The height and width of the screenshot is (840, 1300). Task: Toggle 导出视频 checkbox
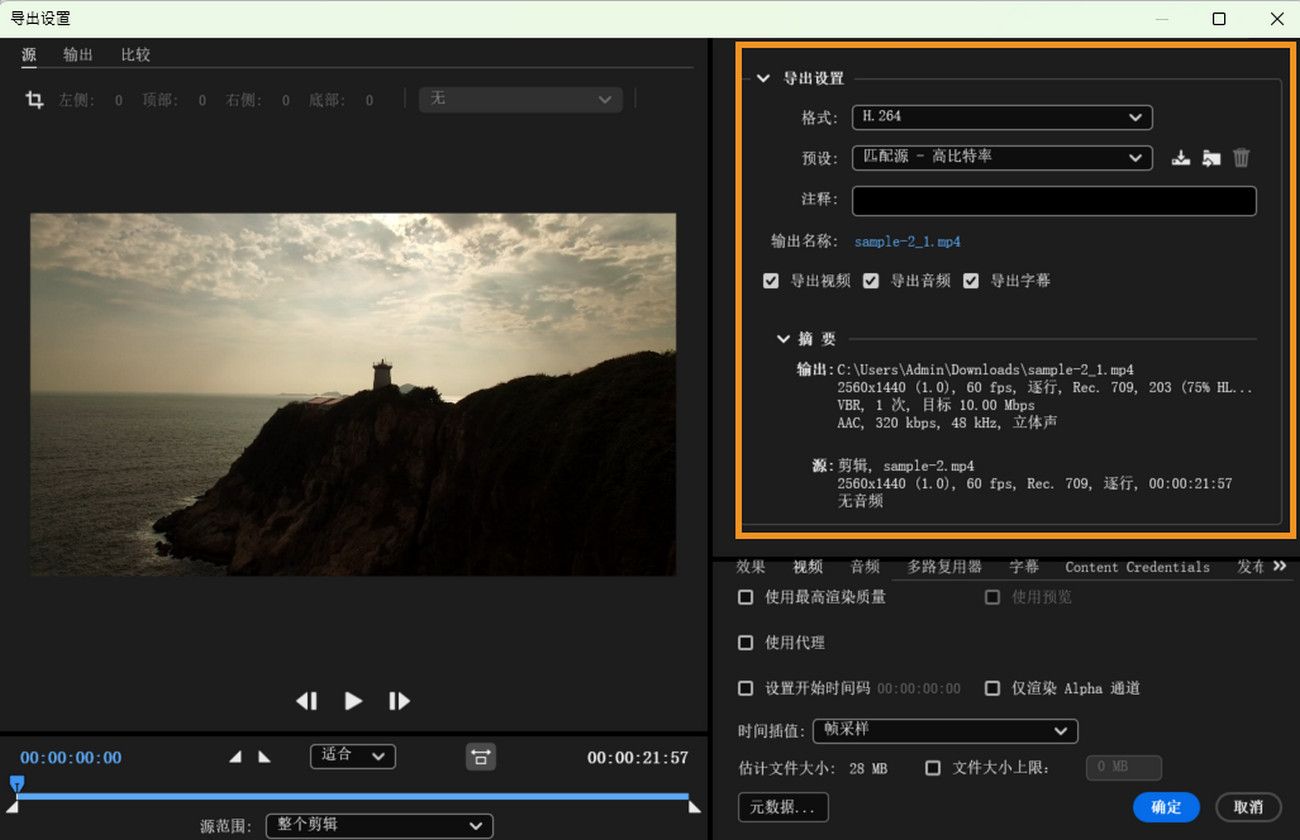coord(771,281)
